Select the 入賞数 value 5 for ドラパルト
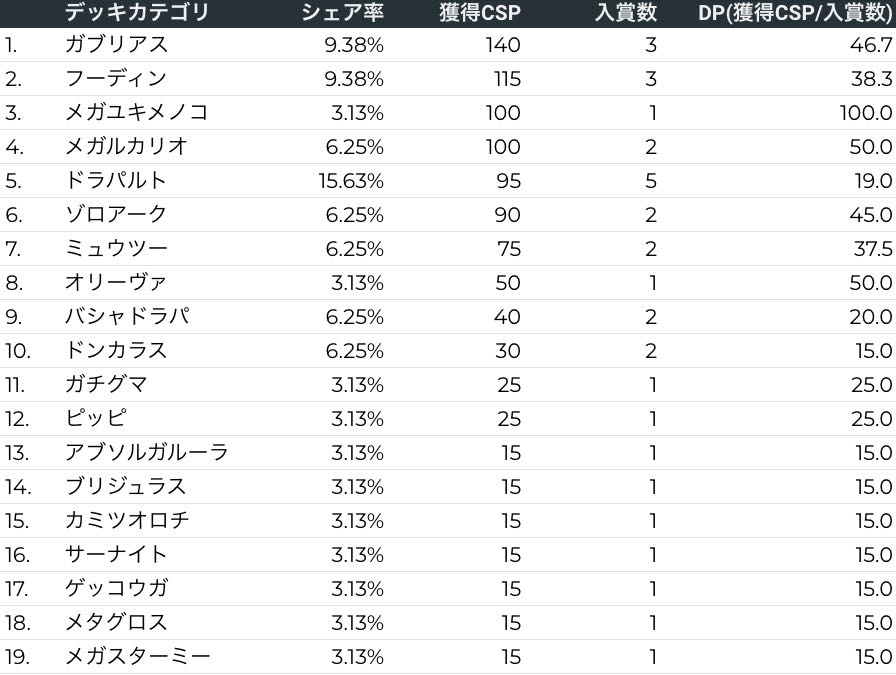Image resolution: width=896 pixels, height=675 pixels. (x=651, y=181)
